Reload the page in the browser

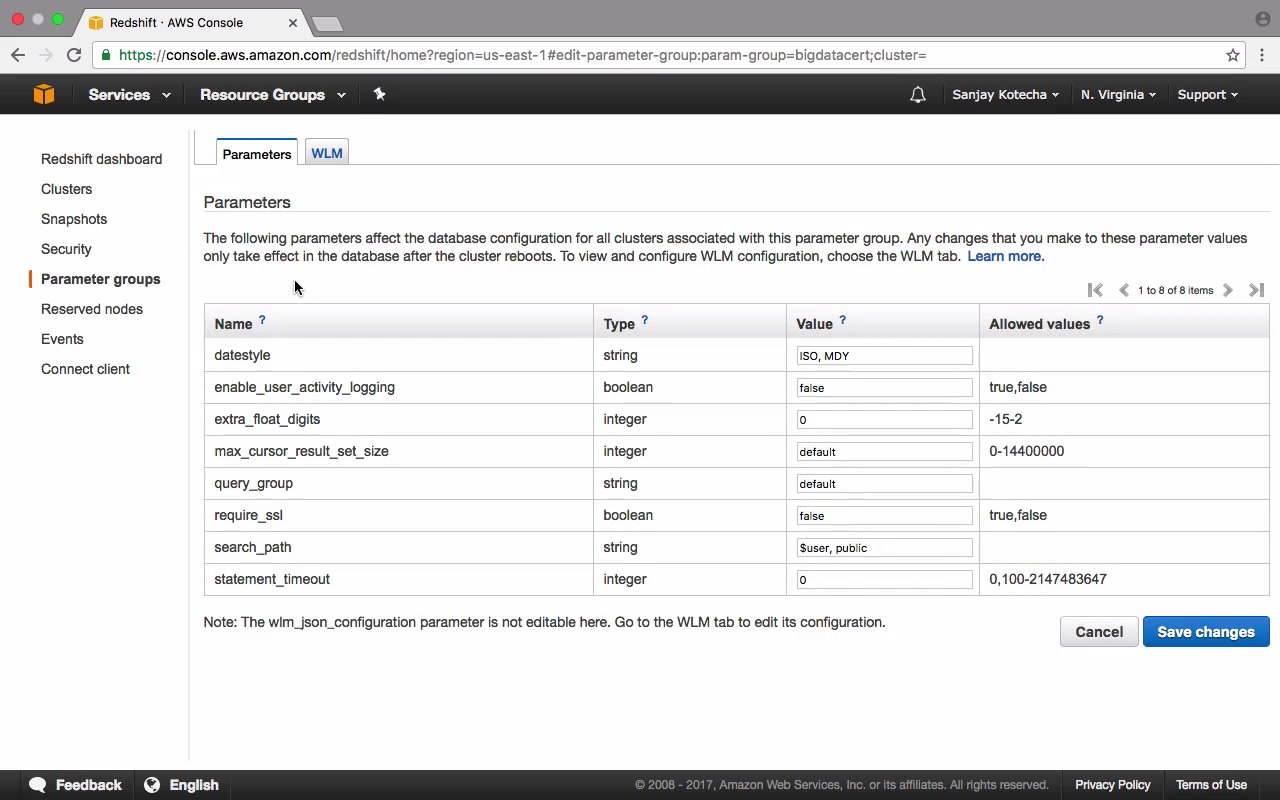coord(74,55)
